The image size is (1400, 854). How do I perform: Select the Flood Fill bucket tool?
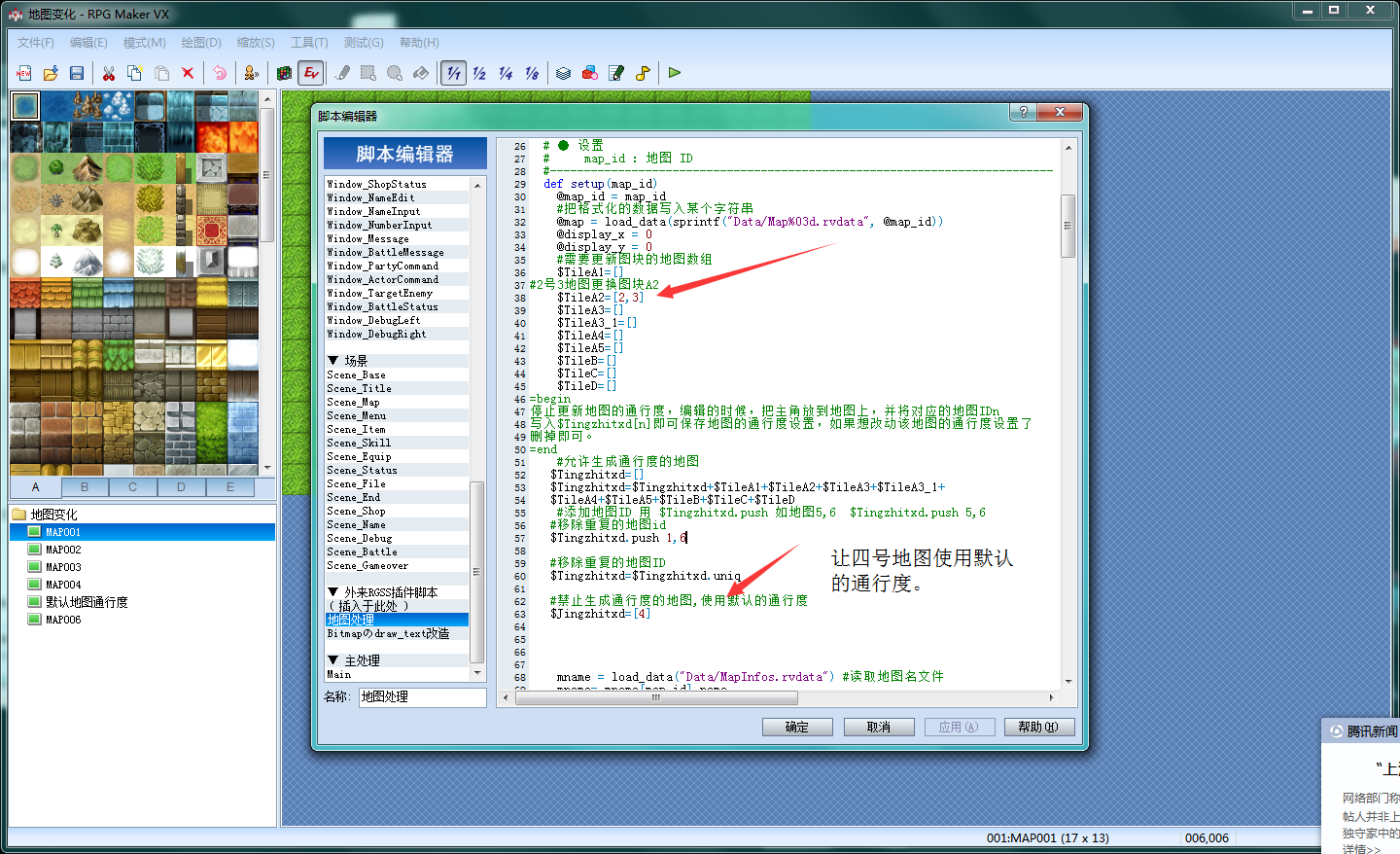tap(421, 73)
